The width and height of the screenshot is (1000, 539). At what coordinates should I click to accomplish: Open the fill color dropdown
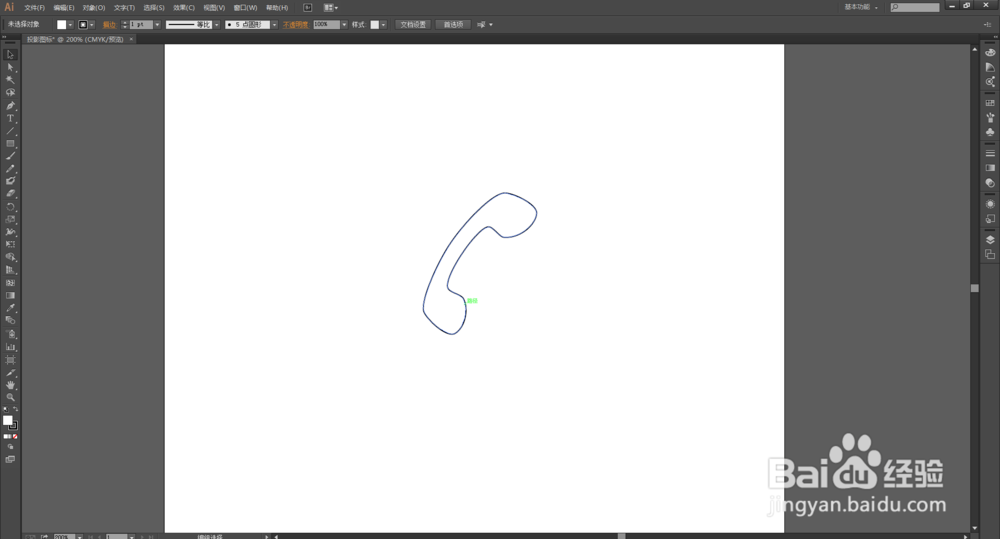click(x=70, y=25)
